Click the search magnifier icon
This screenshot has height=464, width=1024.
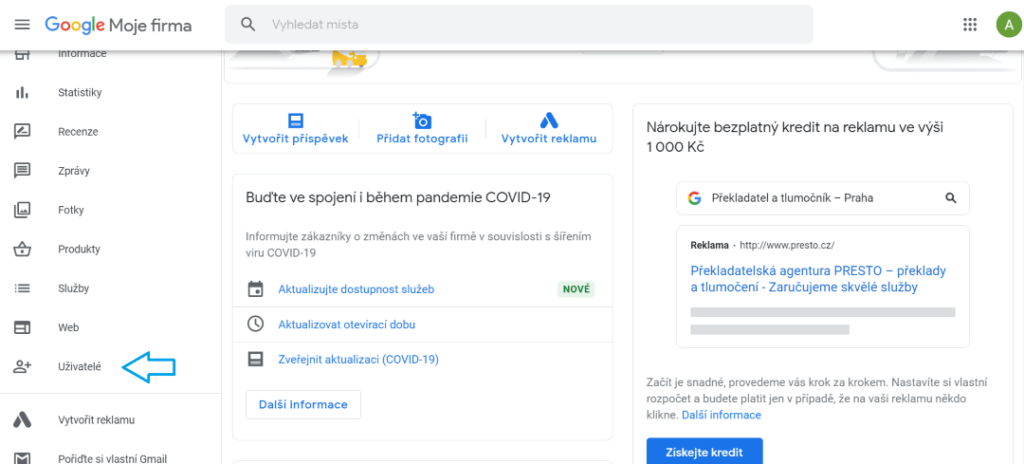point(248,25)
